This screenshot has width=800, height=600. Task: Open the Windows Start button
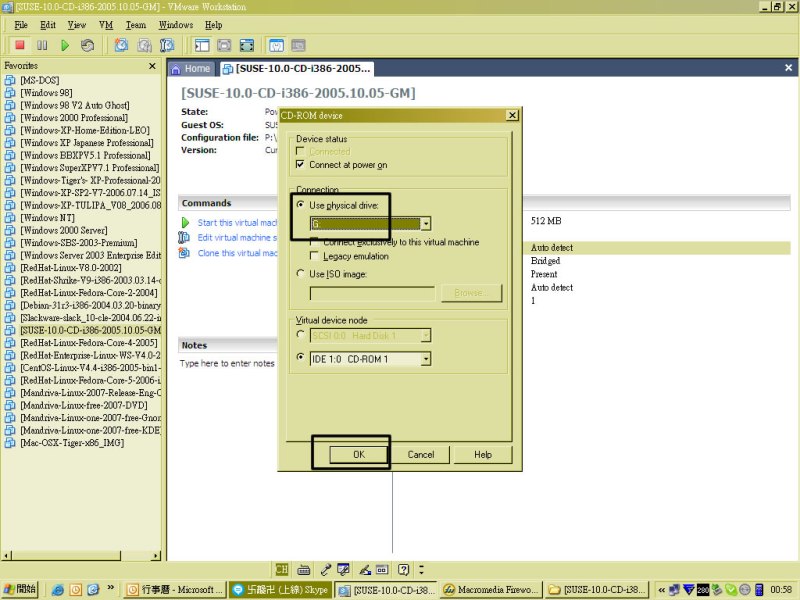click(x=20, y=589)
